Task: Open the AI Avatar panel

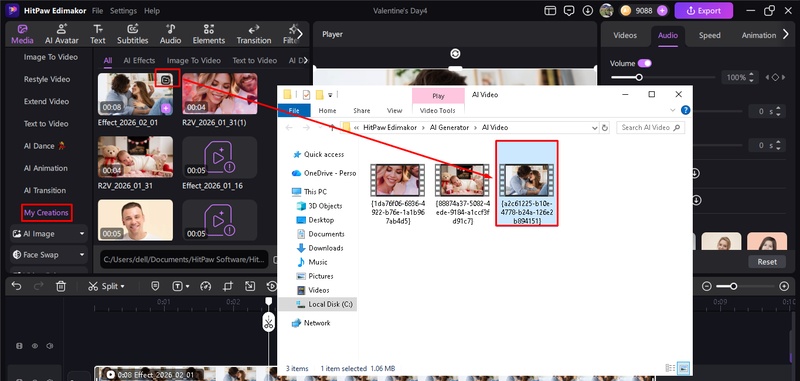Action: pyautogui.click(x=62, y=34)
